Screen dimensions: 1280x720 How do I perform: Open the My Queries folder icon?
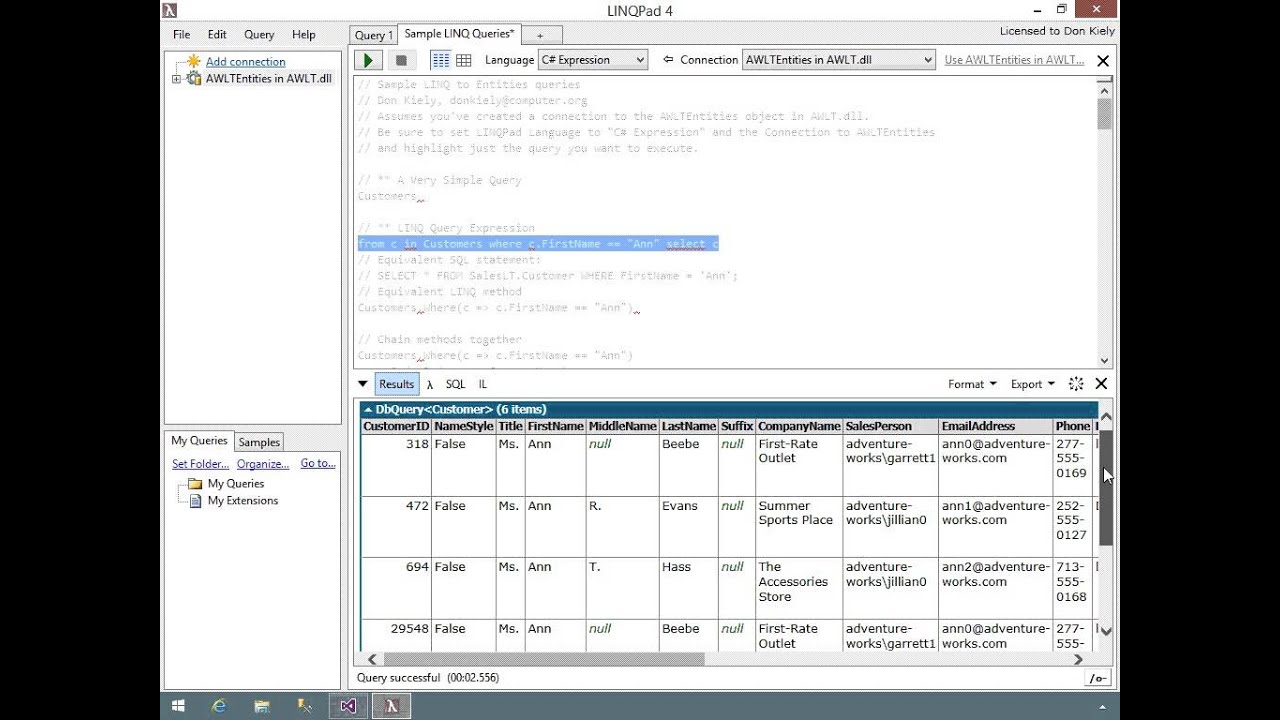click(195, 483)
